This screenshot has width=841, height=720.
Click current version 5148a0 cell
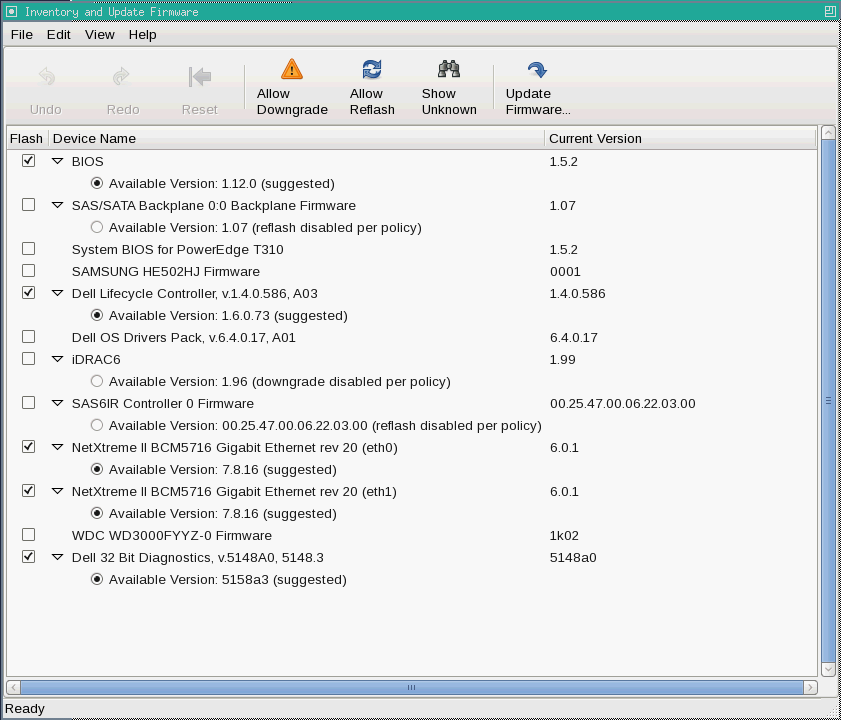[573, 557]
